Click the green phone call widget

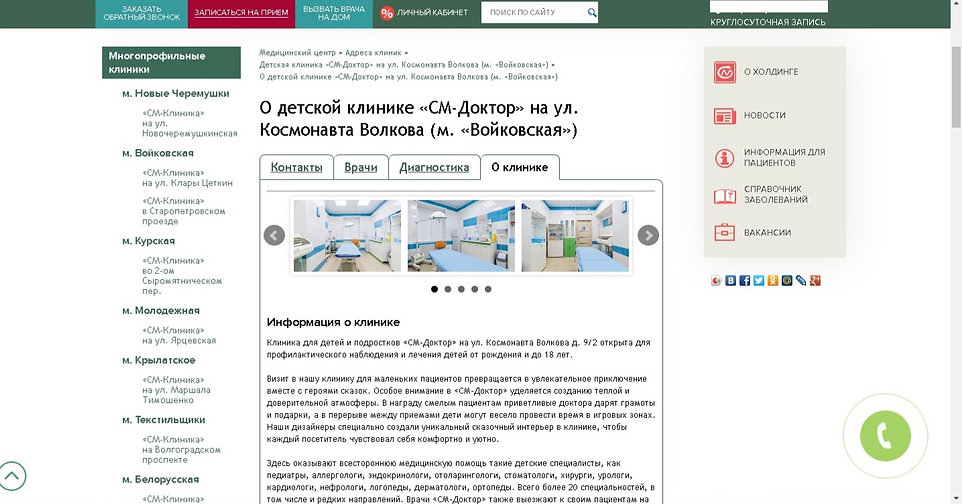(x=885, y=435)
